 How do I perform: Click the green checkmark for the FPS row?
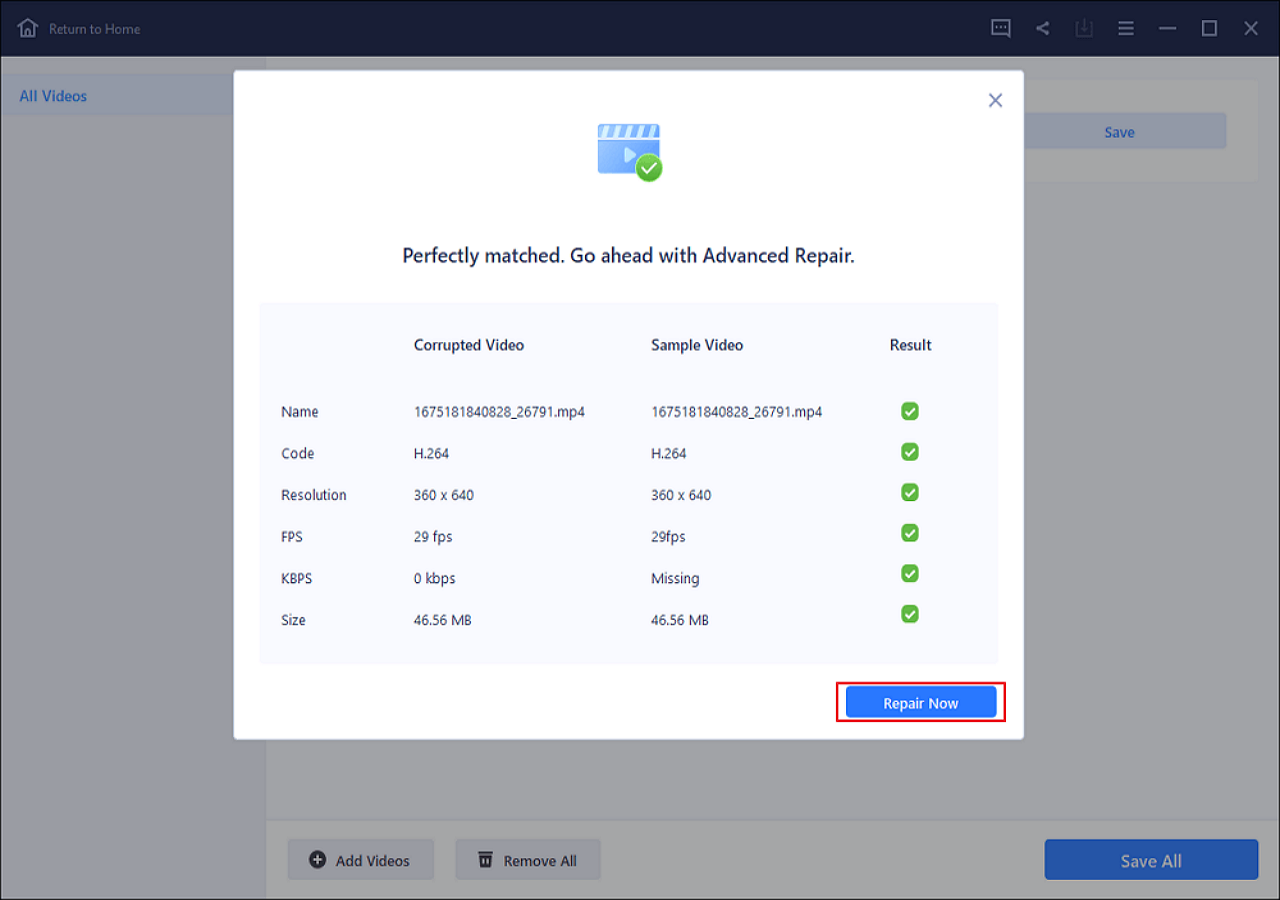click(910, 533)
